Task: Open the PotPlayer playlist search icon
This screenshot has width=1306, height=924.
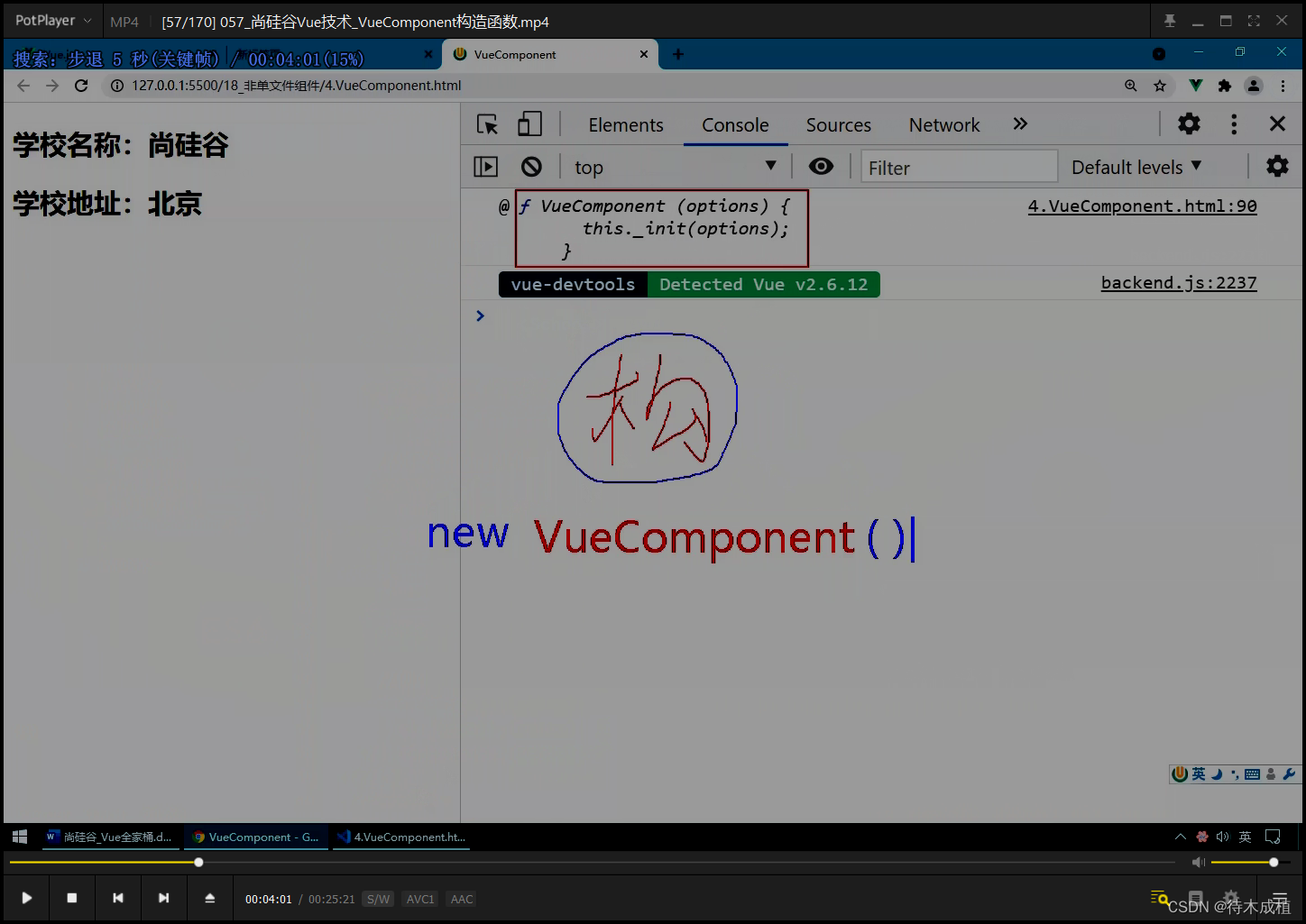Action: point(1160,898)
